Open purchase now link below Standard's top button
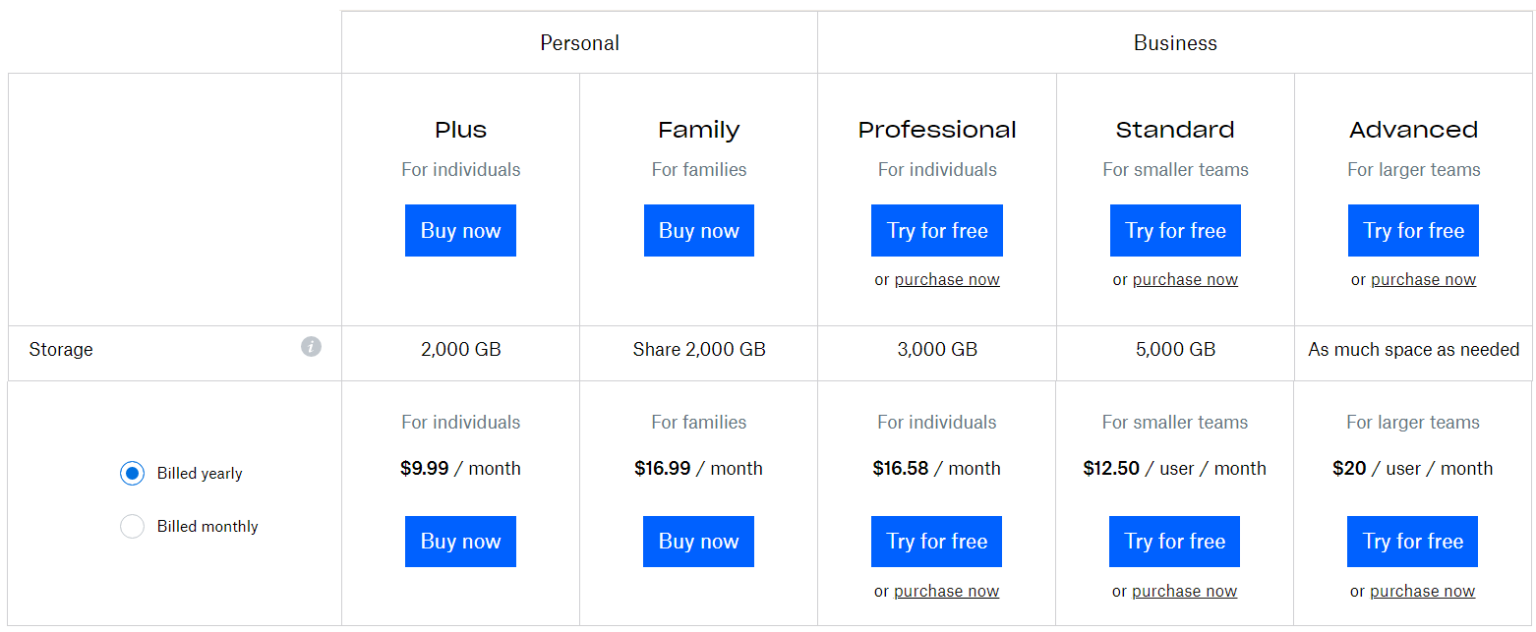This screenshot has height=632, width=1536. coord(1184,279)
